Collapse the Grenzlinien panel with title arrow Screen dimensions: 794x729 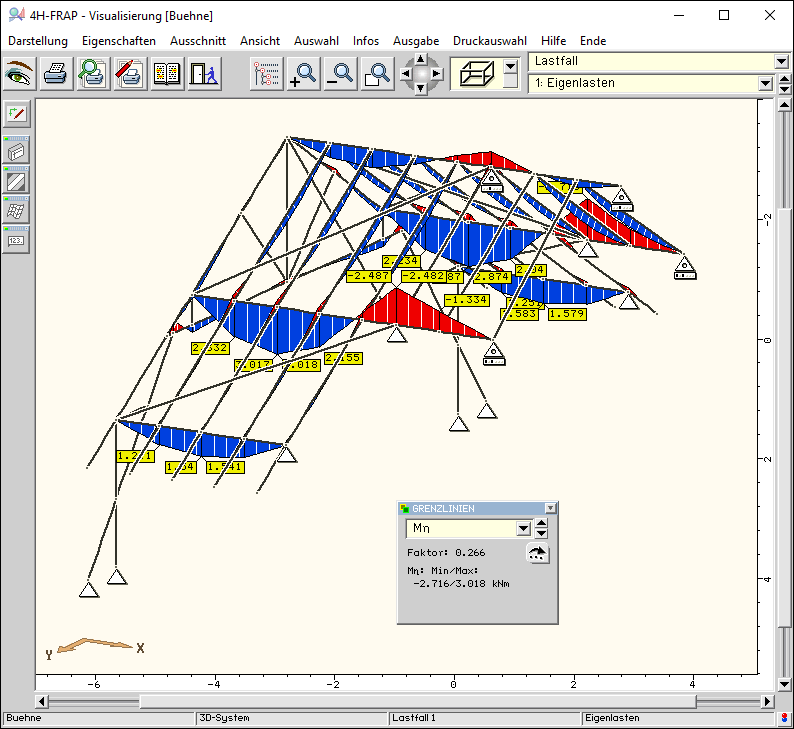549,508
